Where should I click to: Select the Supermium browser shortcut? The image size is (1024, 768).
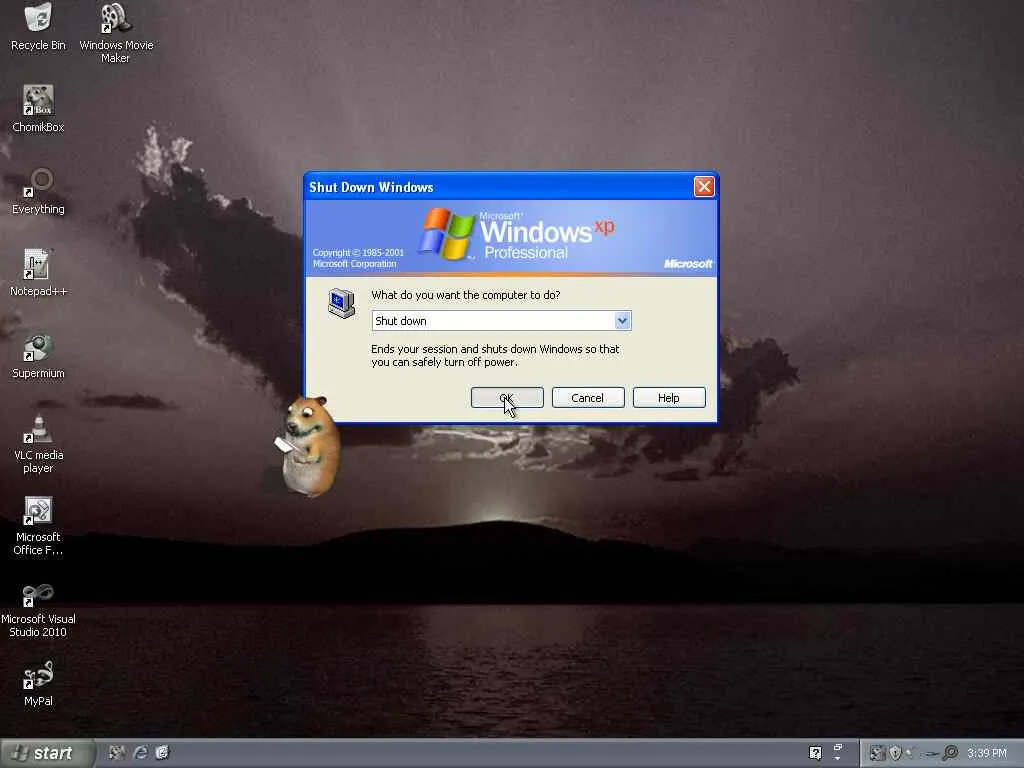38,355
